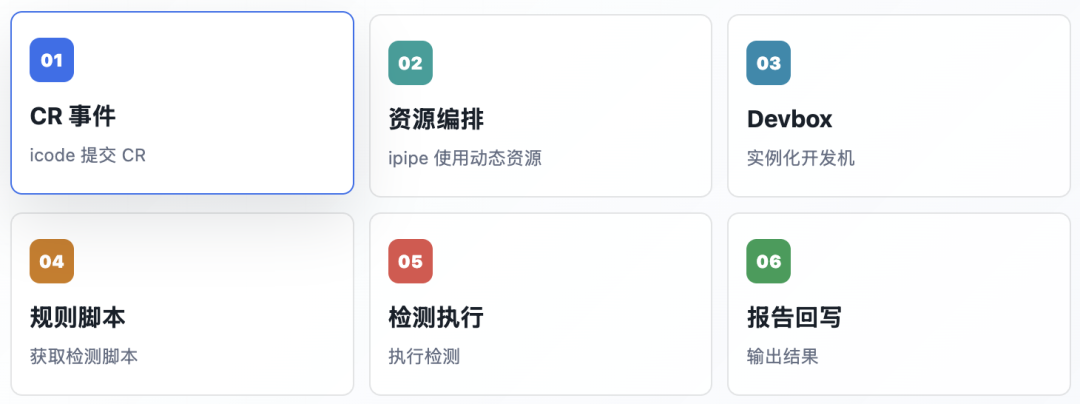This screenshot has height=404, width=1080.
Task: Click the '执行检测' description text
Action: click(x=424, y=357)
